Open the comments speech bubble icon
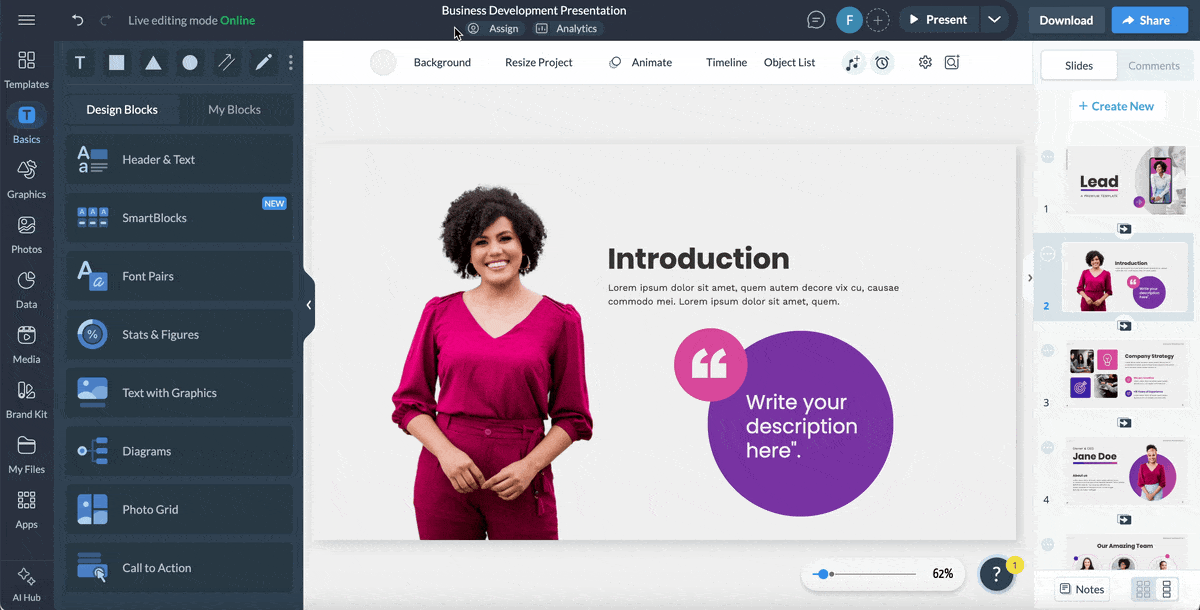Screen dimensions: 1200x610 coord(817,20)
